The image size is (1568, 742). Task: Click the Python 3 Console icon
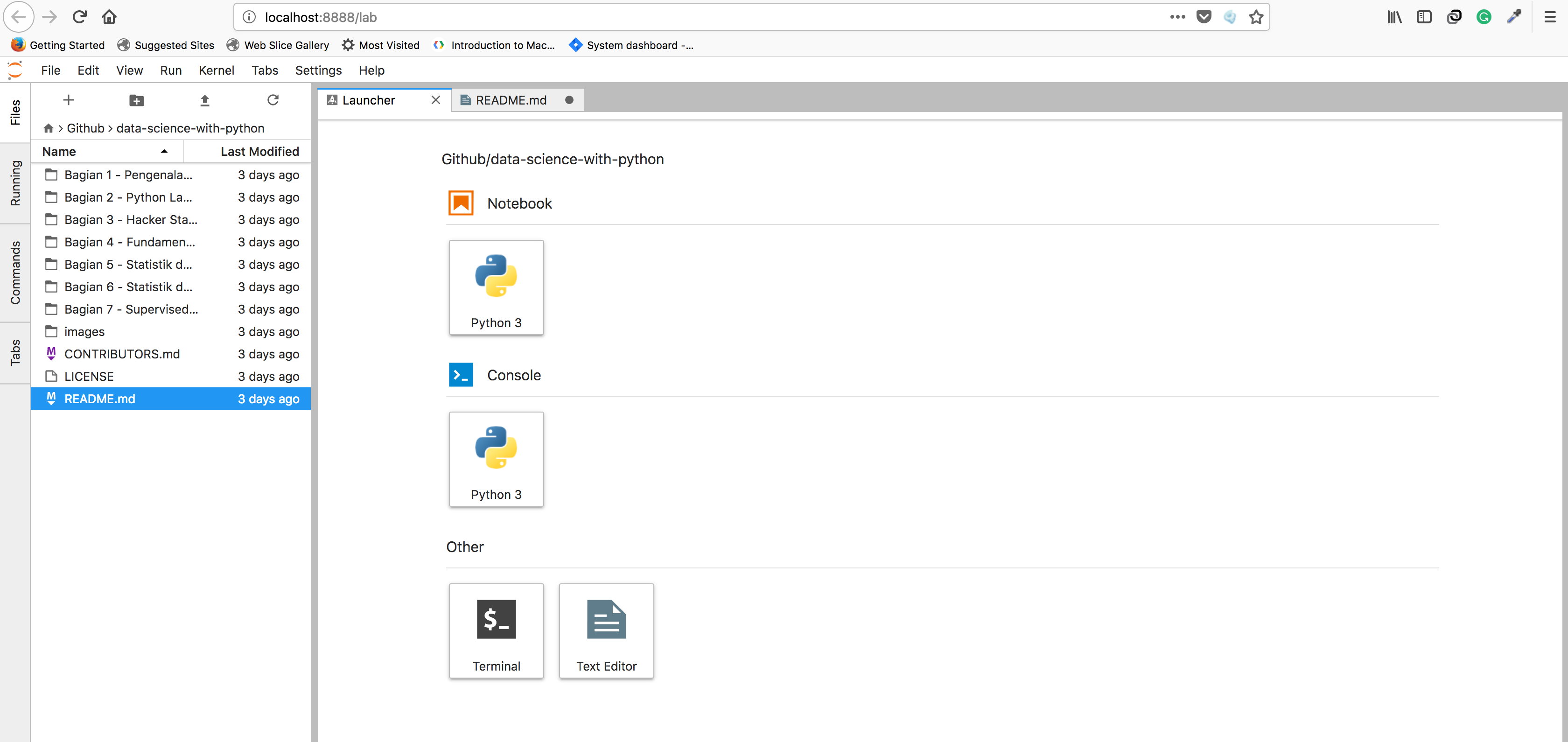496,458
